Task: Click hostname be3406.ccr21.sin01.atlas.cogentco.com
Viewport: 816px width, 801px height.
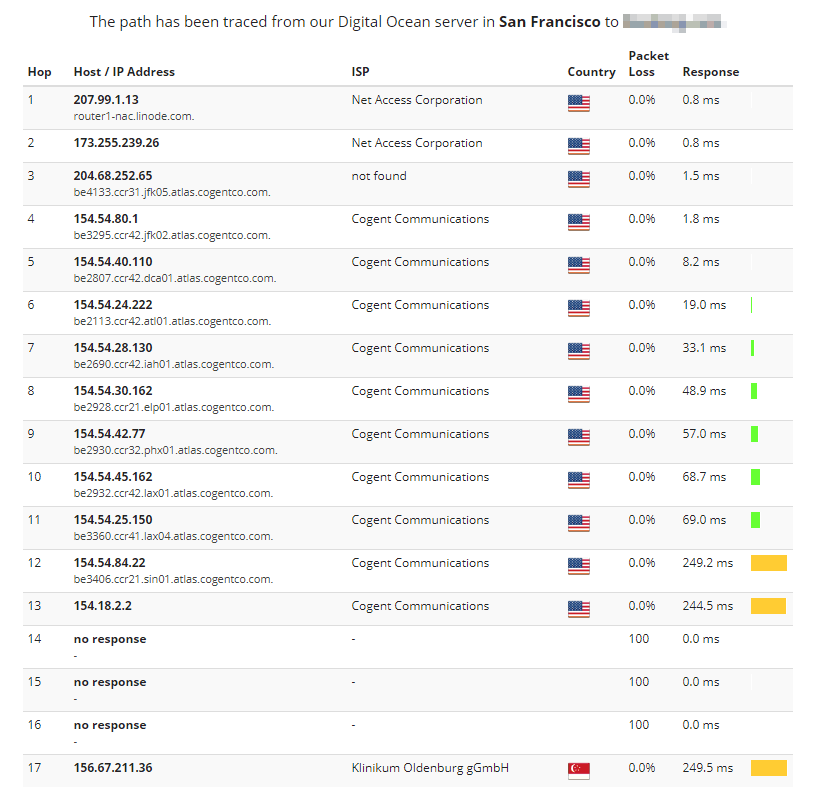Action: pyautogui.click(x=172, y=579)
